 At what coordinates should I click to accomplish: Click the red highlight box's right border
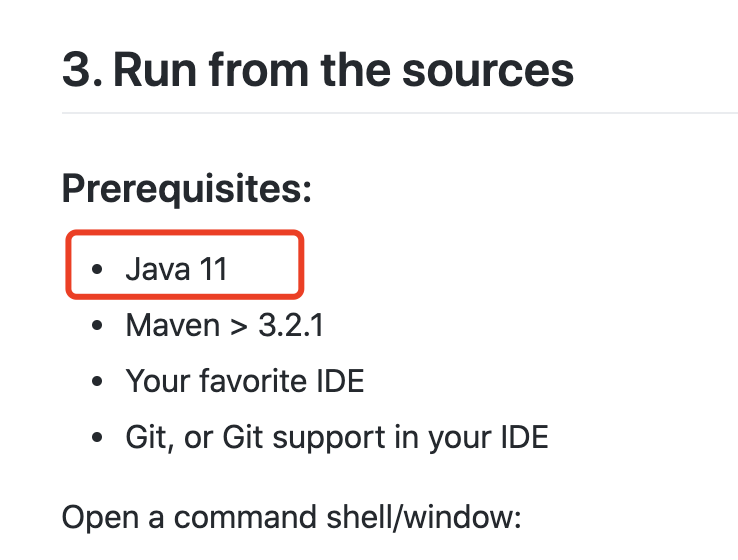click(301, 264)
